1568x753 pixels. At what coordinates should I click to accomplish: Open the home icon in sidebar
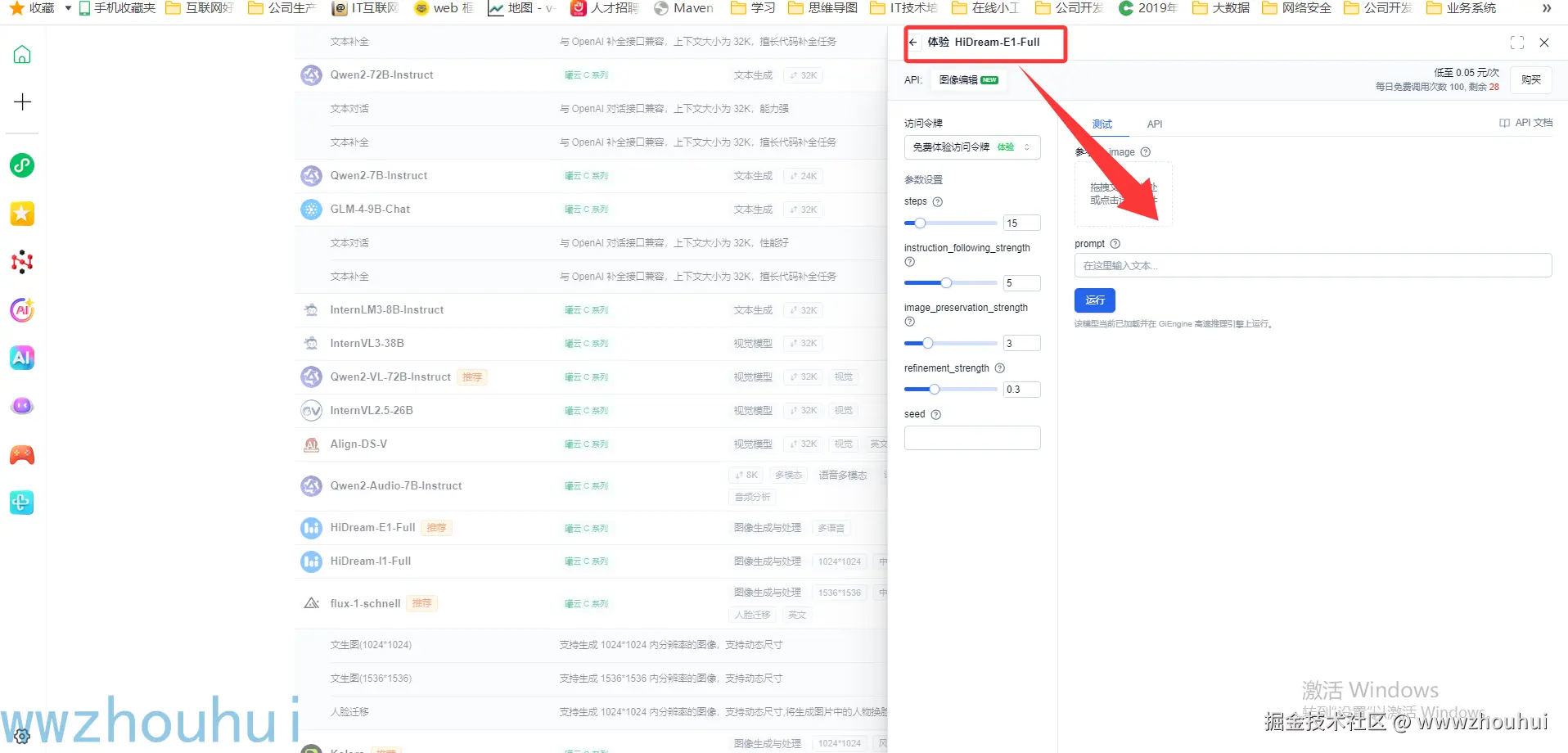22,55
